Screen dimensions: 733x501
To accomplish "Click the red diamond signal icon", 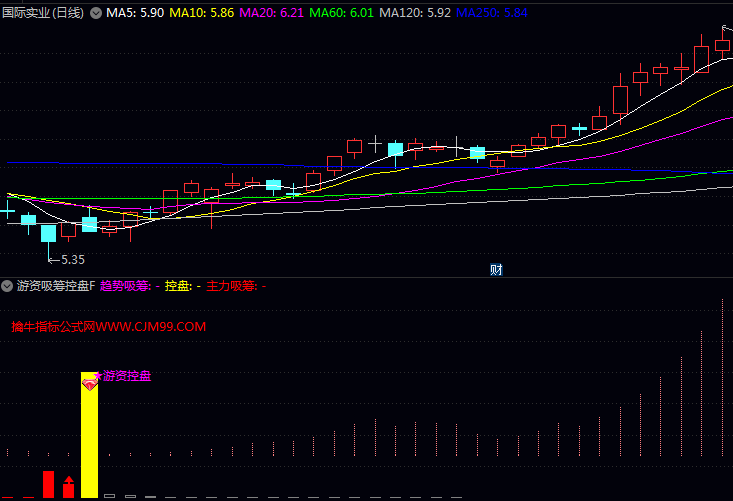I will tap(90, 385).
